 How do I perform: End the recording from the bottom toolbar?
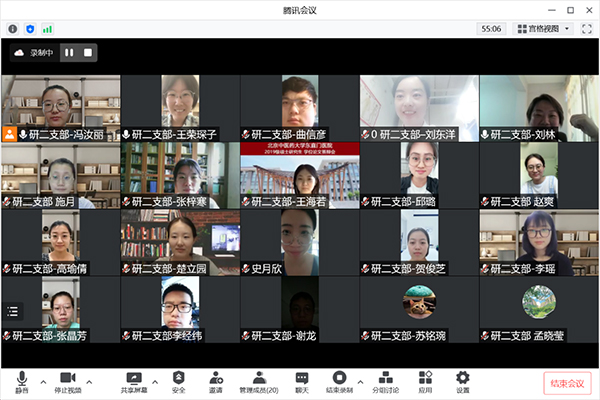point(338,380)
